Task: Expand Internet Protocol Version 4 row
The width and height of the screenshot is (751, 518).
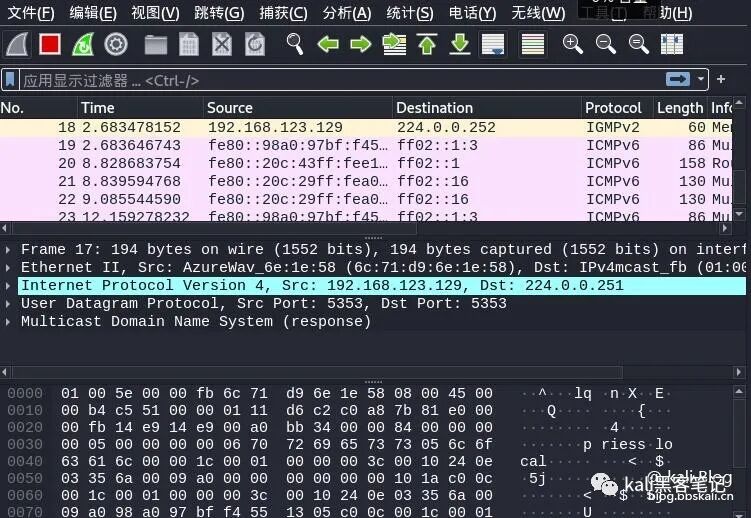Action: [8, 286]
